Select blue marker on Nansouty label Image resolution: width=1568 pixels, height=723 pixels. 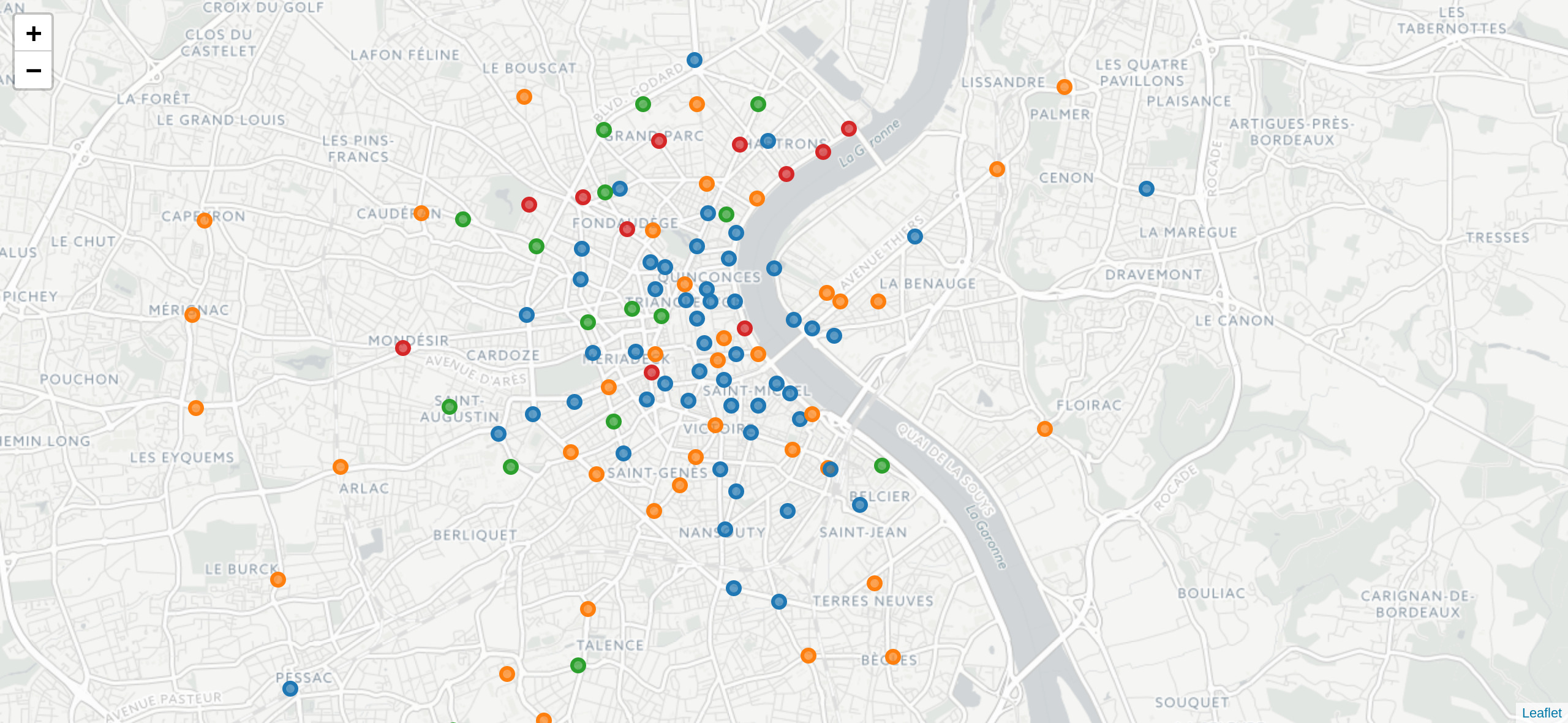click(725, 529)
